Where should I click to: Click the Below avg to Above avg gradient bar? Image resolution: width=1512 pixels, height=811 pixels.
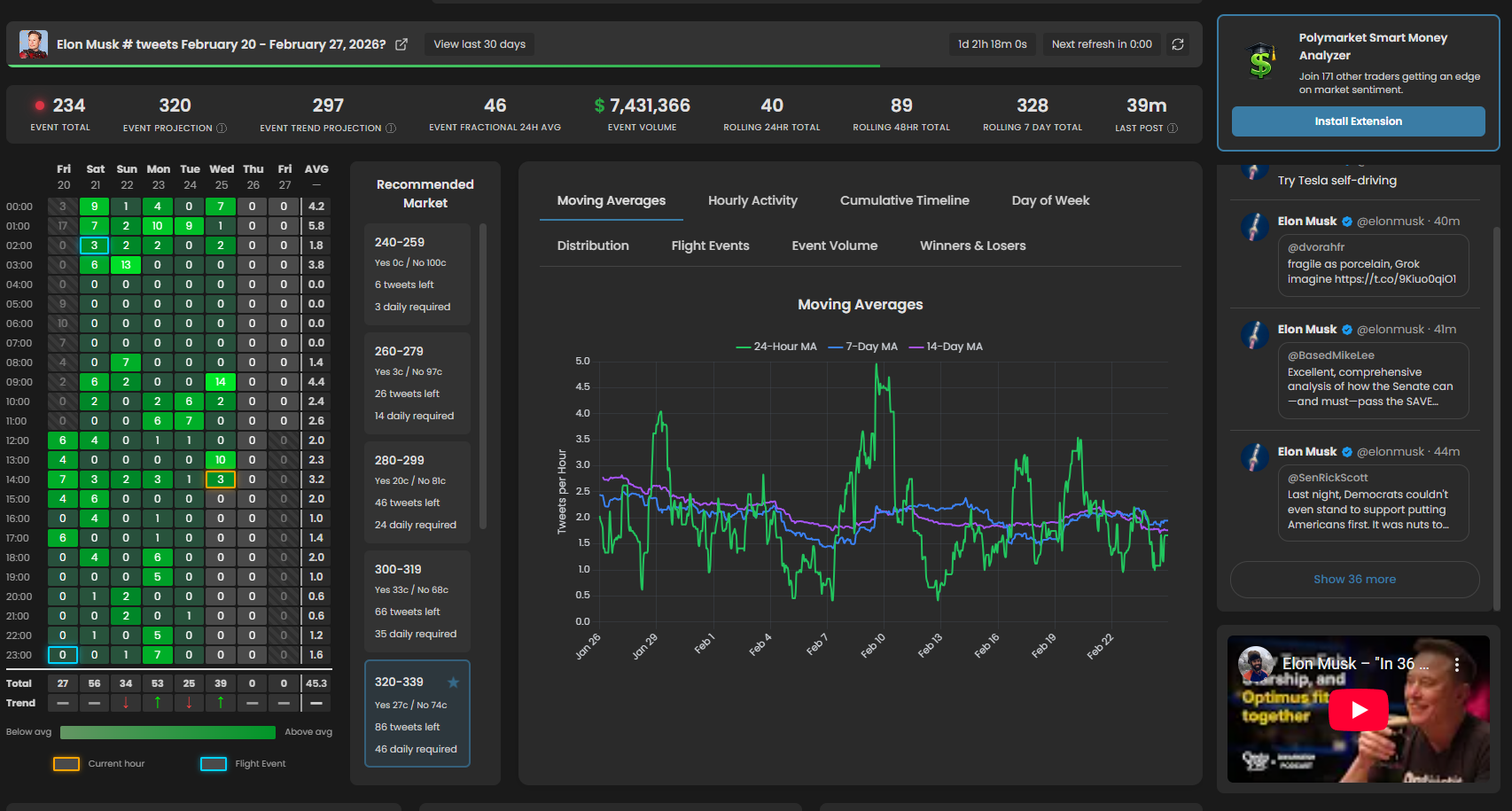[168, 732]
